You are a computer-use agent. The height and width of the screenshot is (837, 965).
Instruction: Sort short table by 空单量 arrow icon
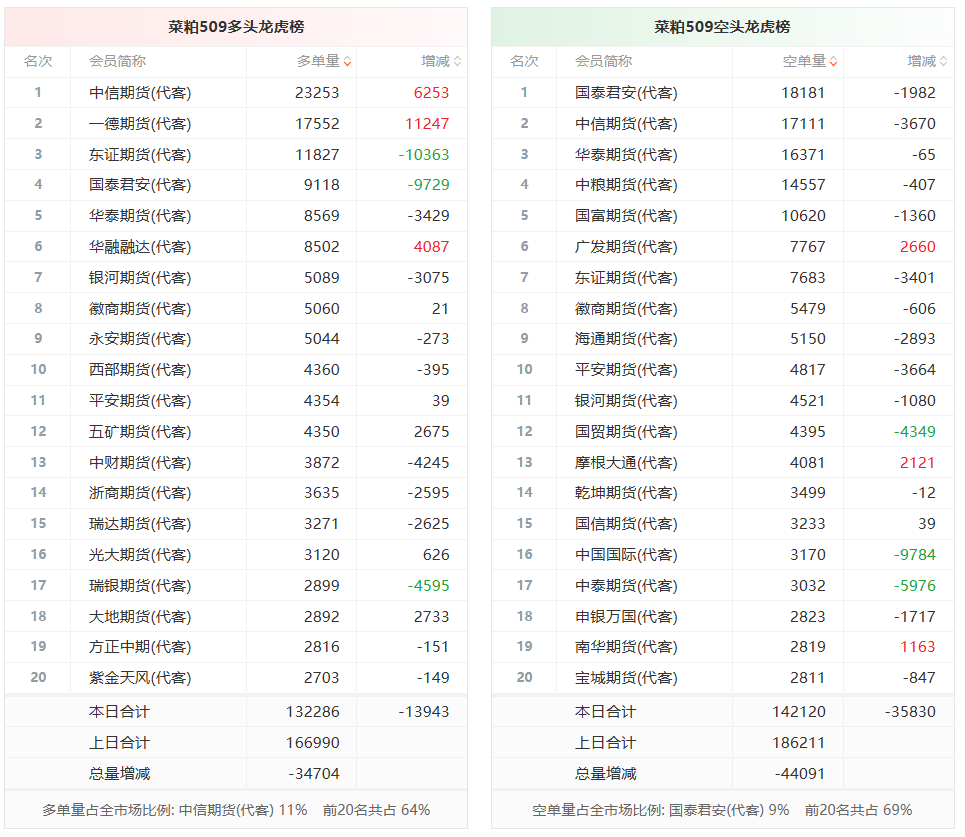pyautogui.click(x=833, y=62)
